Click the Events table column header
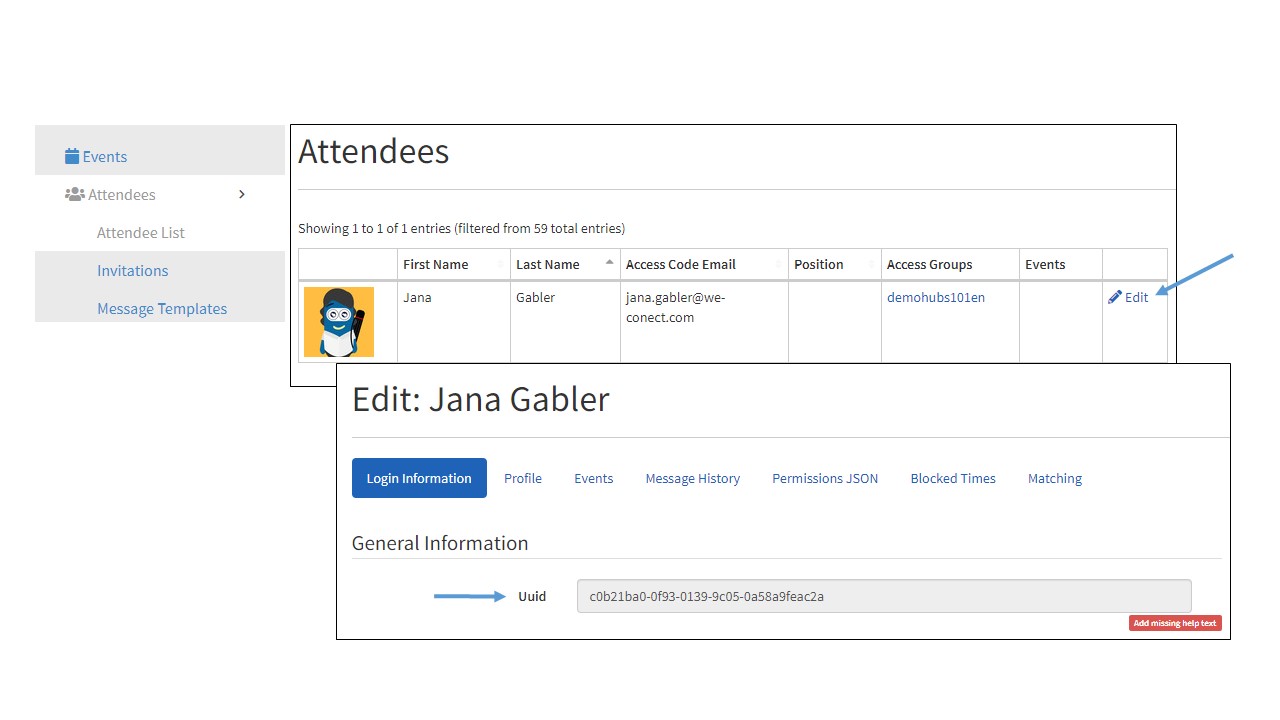Image resolution: width=1280 pixels, height=720 pixels. point(1061,264)
